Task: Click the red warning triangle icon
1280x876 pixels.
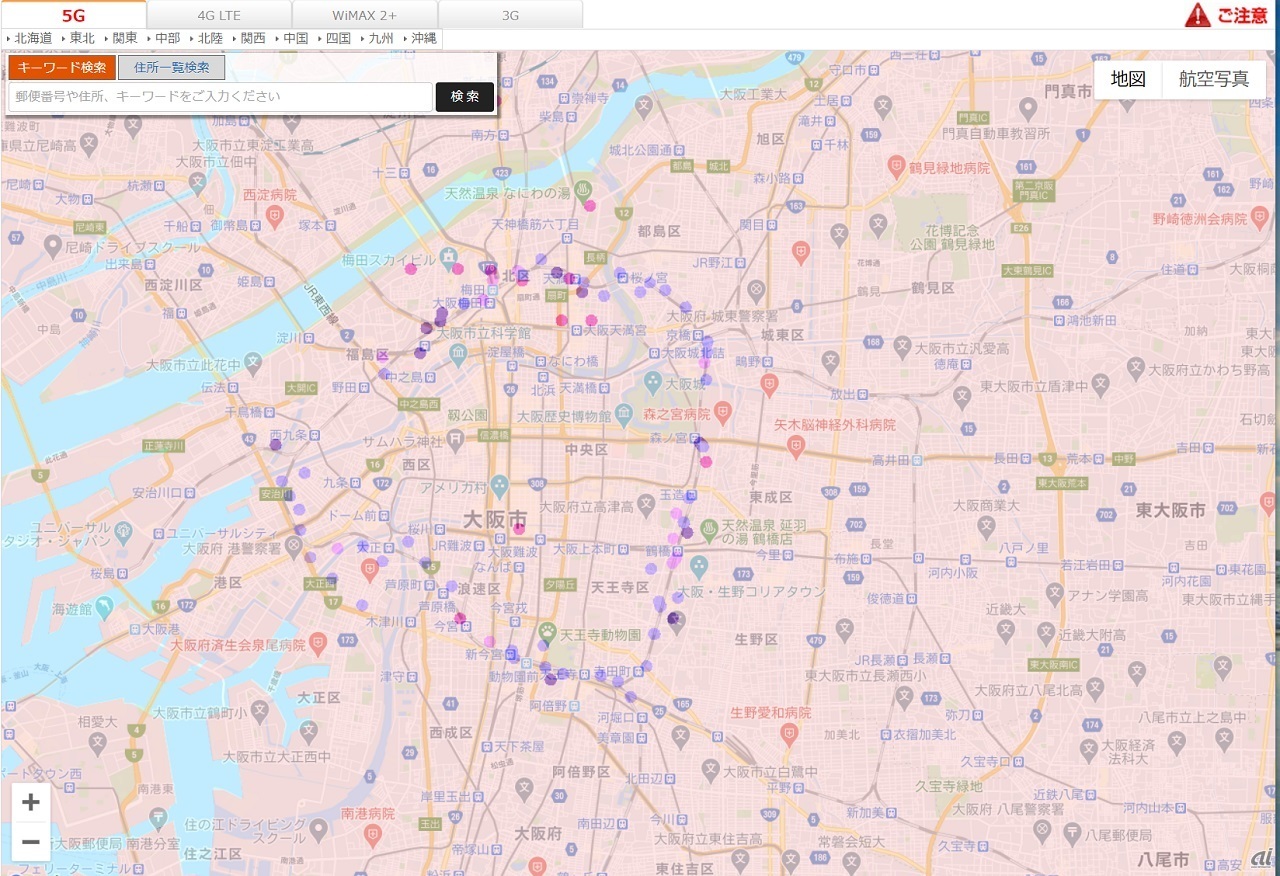Action: [x=1197, y=15]
